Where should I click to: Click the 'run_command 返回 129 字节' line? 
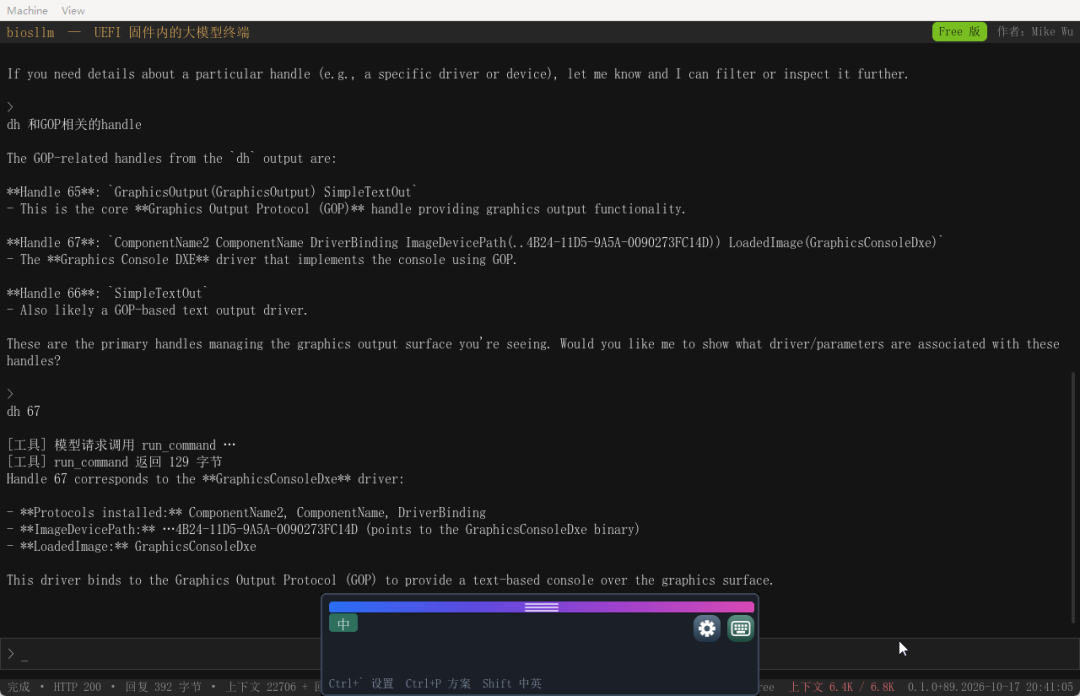(114, 462)
